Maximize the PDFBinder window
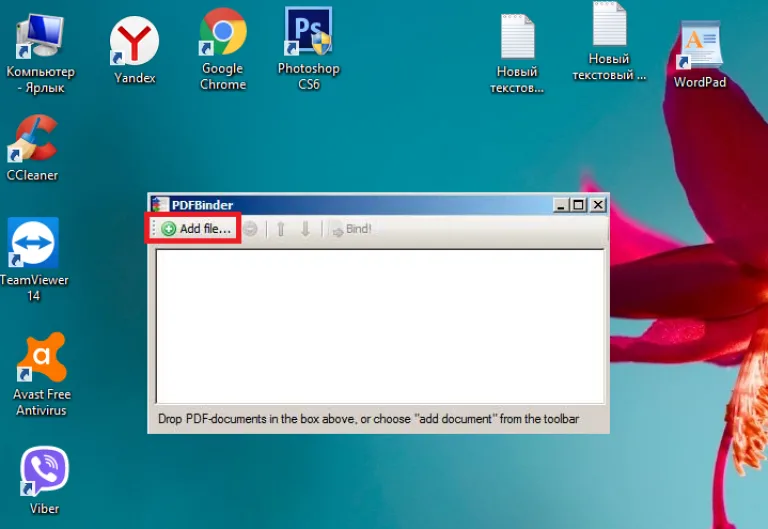Screen dimensions: 768x529 [x=578, y=205]
